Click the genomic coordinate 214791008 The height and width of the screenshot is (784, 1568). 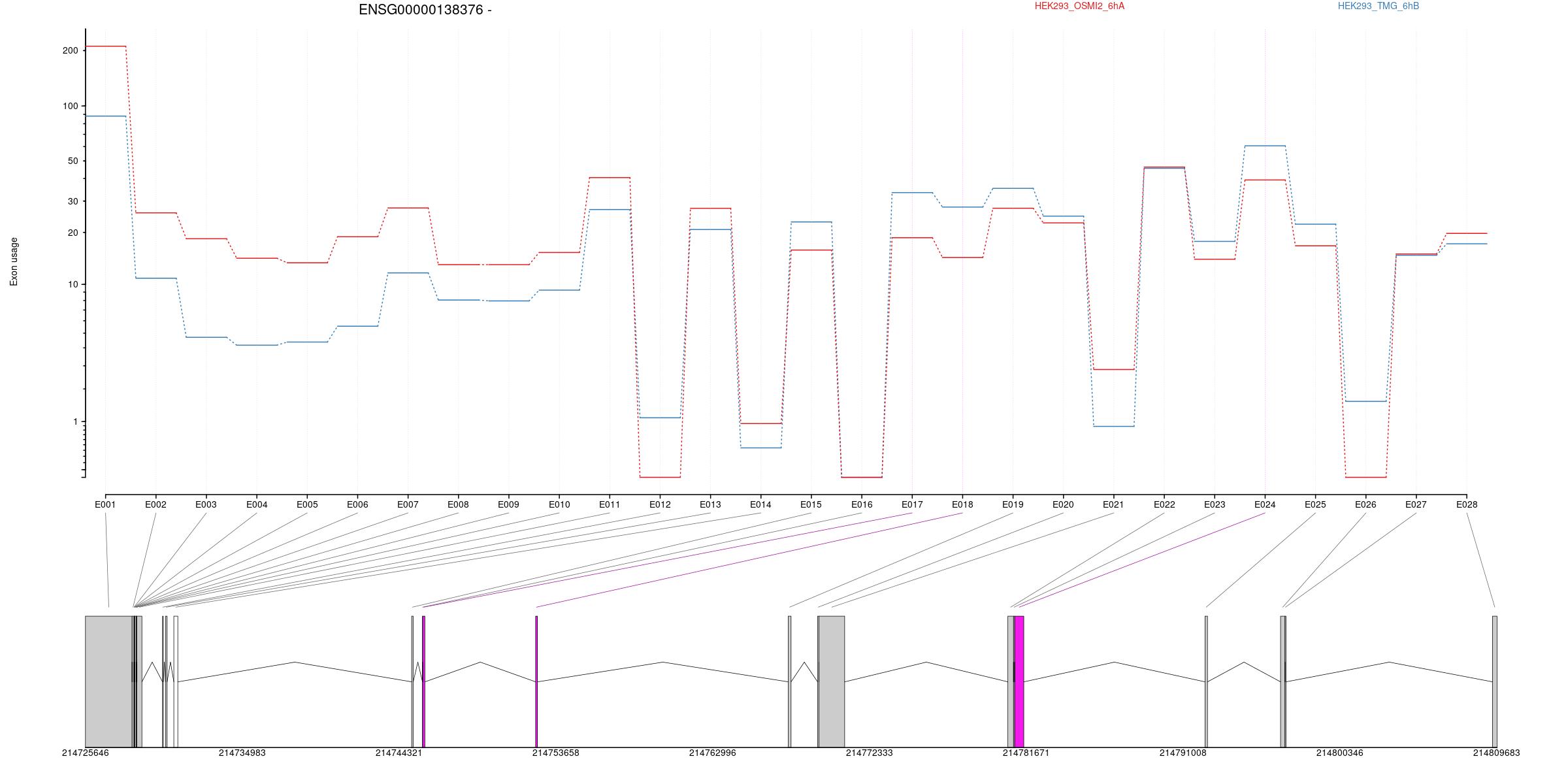tap(1183, 753)
